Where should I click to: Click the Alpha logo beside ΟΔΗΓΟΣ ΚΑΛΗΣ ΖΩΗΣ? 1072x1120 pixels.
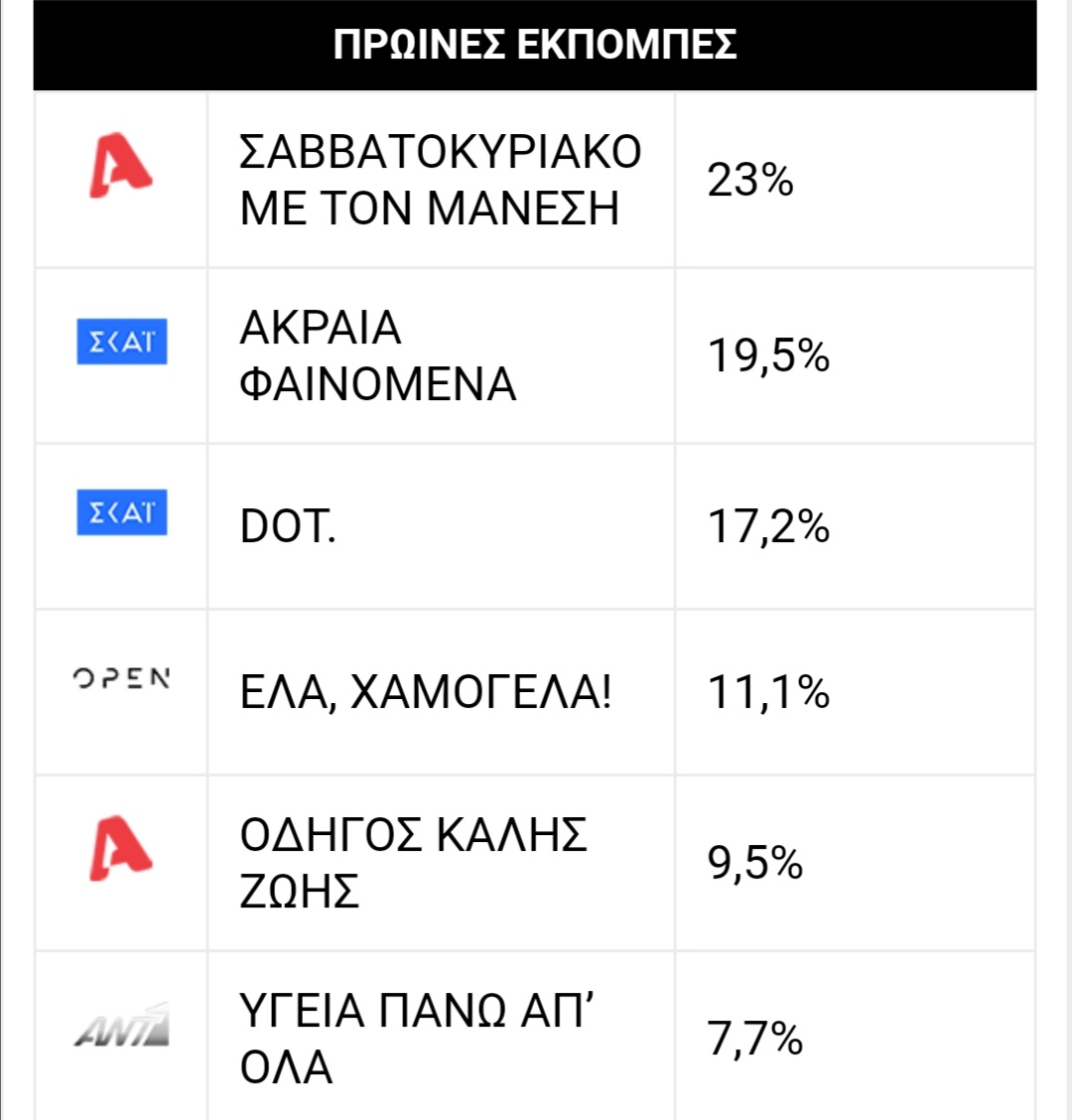tap(121, 848)
